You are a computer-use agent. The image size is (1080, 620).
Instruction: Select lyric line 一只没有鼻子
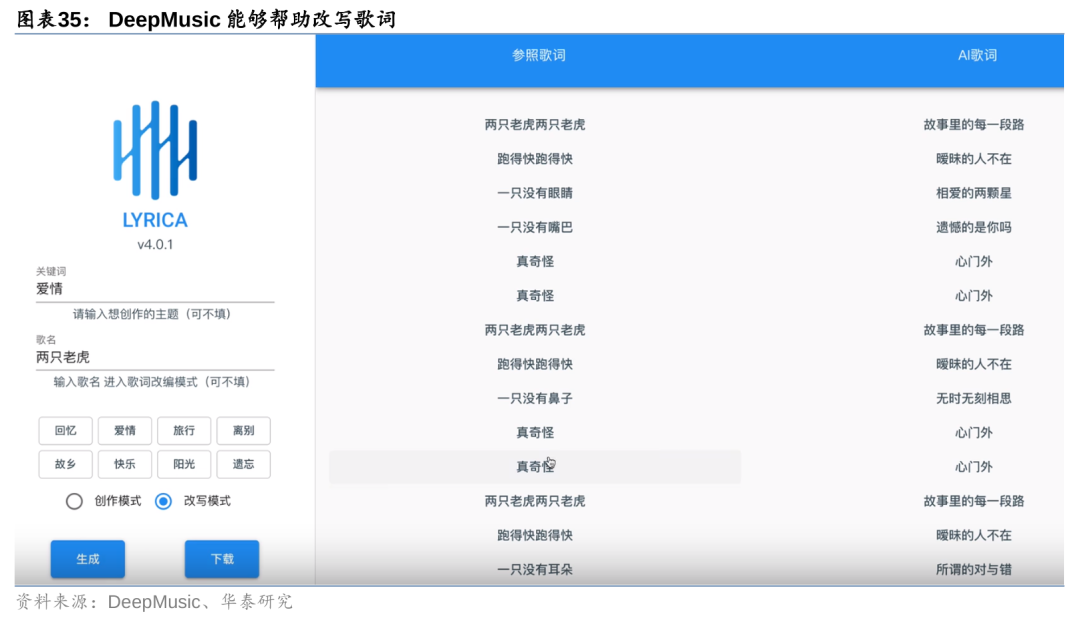pyautogui.click(x=535, y=398)
